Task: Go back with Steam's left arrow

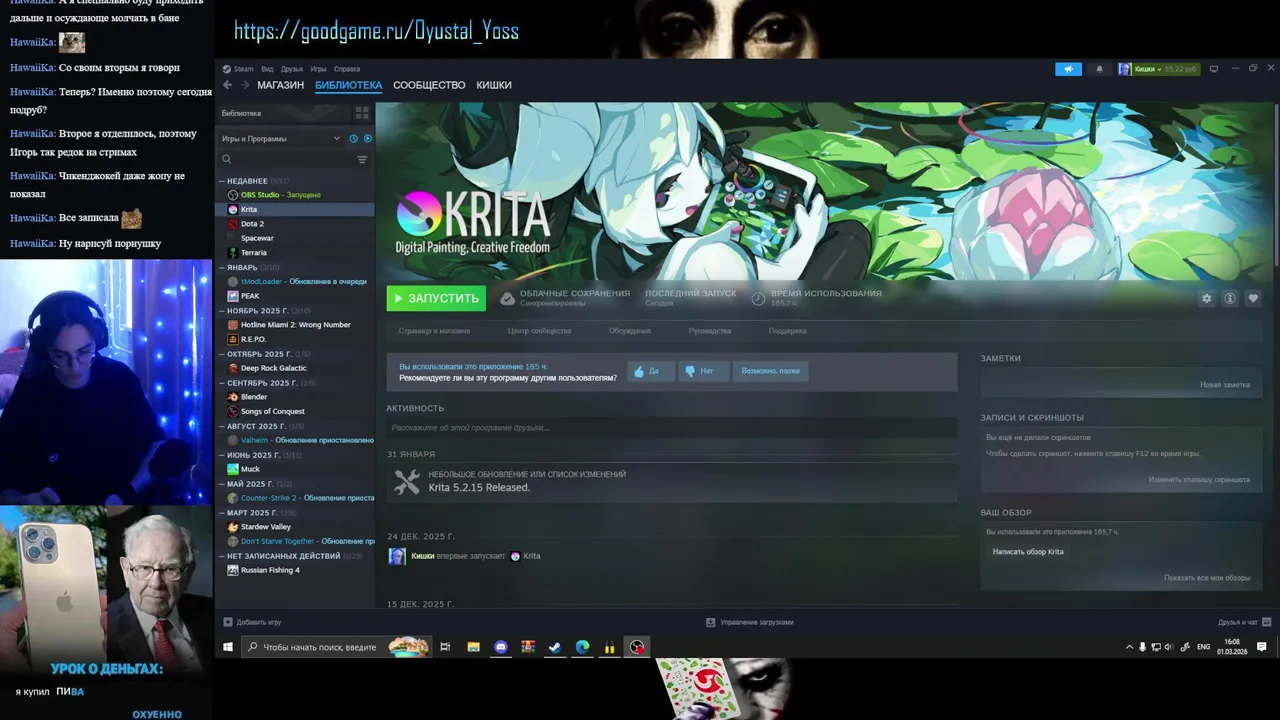Action: click(227, 85)
